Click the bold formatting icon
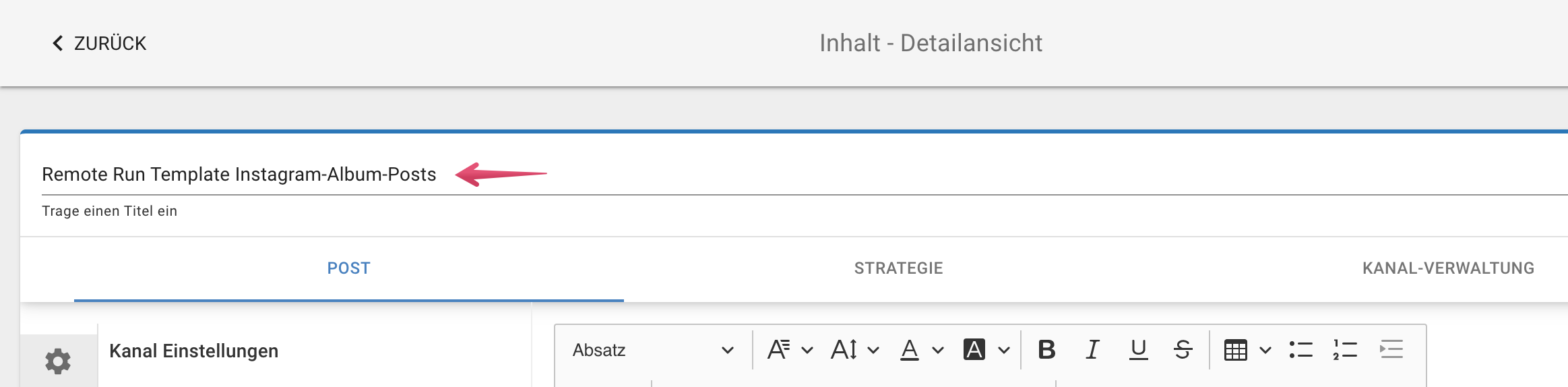The height and width of the screenshot is (387, 1568). pos(1046,350)
